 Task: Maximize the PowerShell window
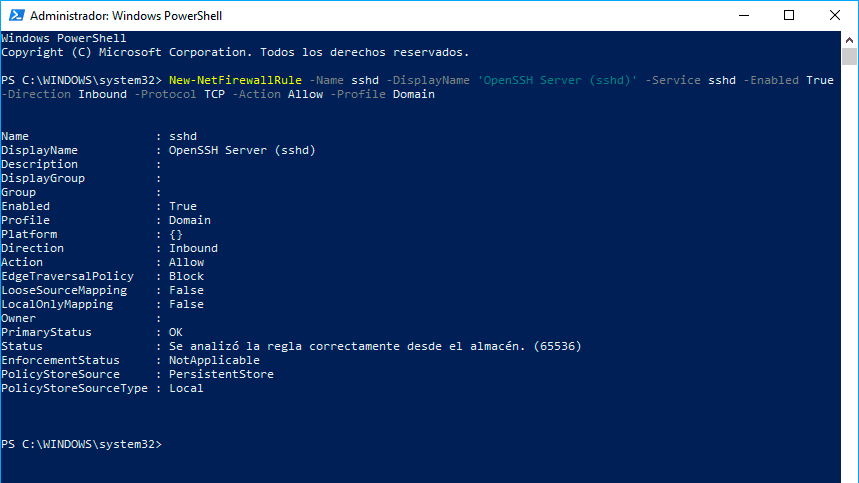tap(789, 15)
